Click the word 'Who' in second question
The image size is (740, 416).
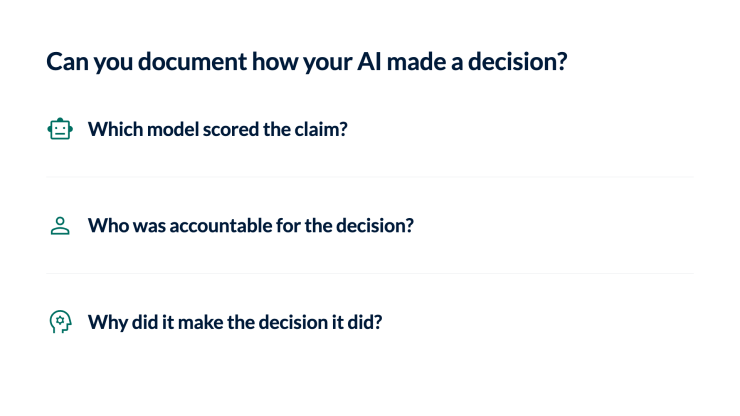[108, 226]
